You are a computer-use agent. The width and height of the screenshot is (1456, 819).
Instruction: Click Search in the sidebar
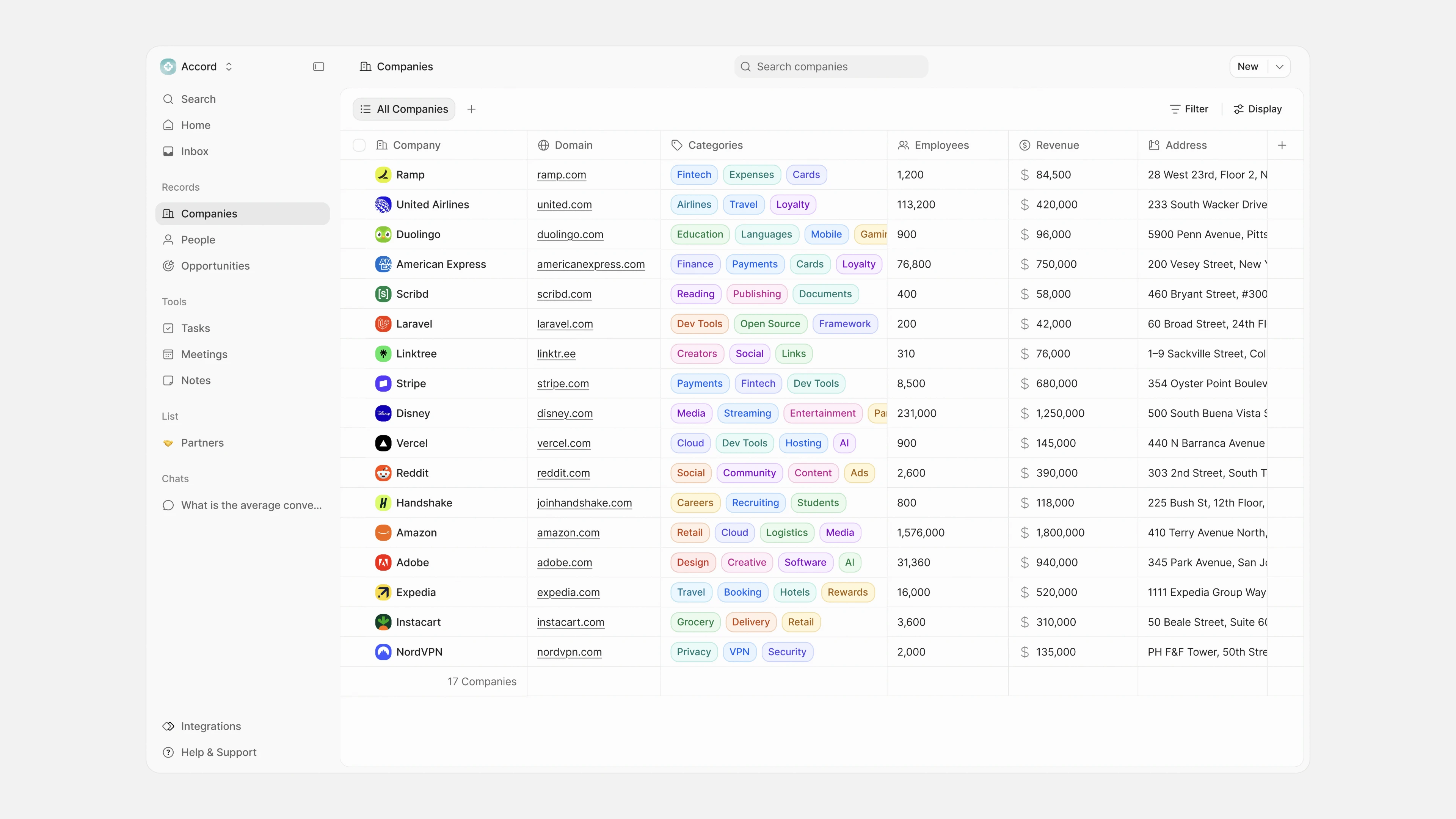pos(243,99)
